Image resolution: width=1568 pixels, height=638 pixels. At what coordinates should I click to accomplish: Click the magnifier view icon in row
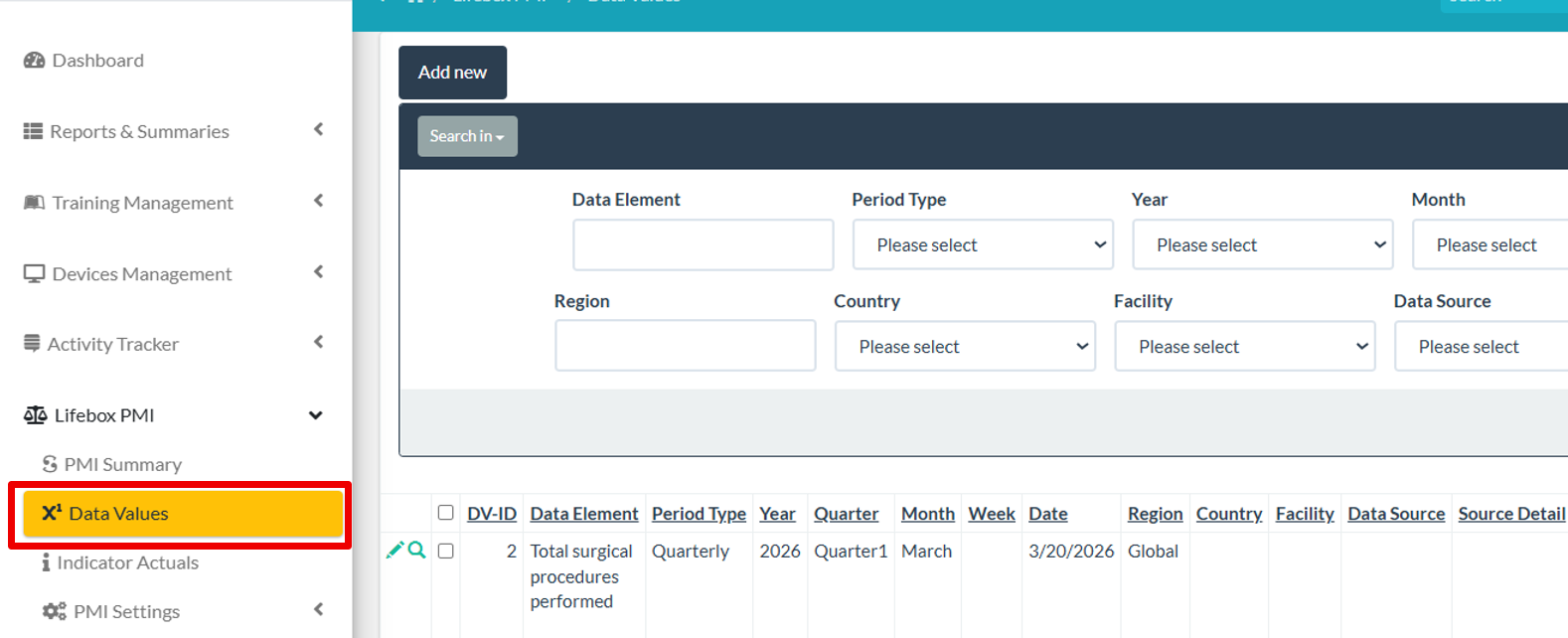coord(416,550)
